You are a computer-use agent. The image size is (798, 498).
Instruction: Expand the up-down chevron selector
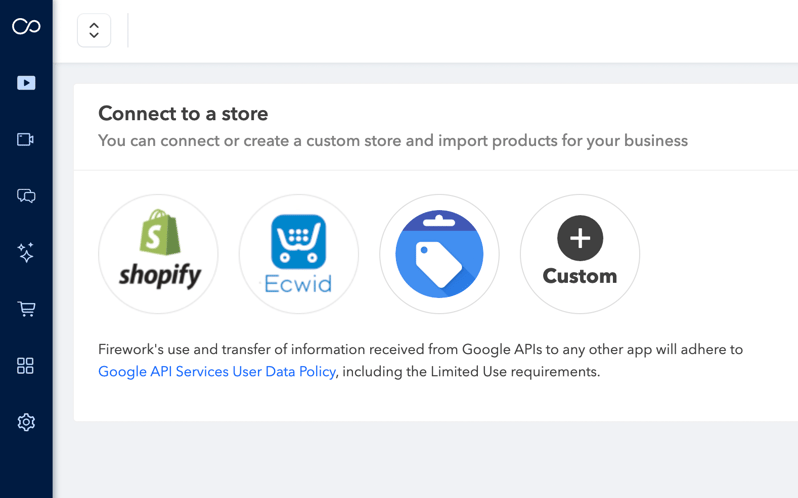[94, 30]
